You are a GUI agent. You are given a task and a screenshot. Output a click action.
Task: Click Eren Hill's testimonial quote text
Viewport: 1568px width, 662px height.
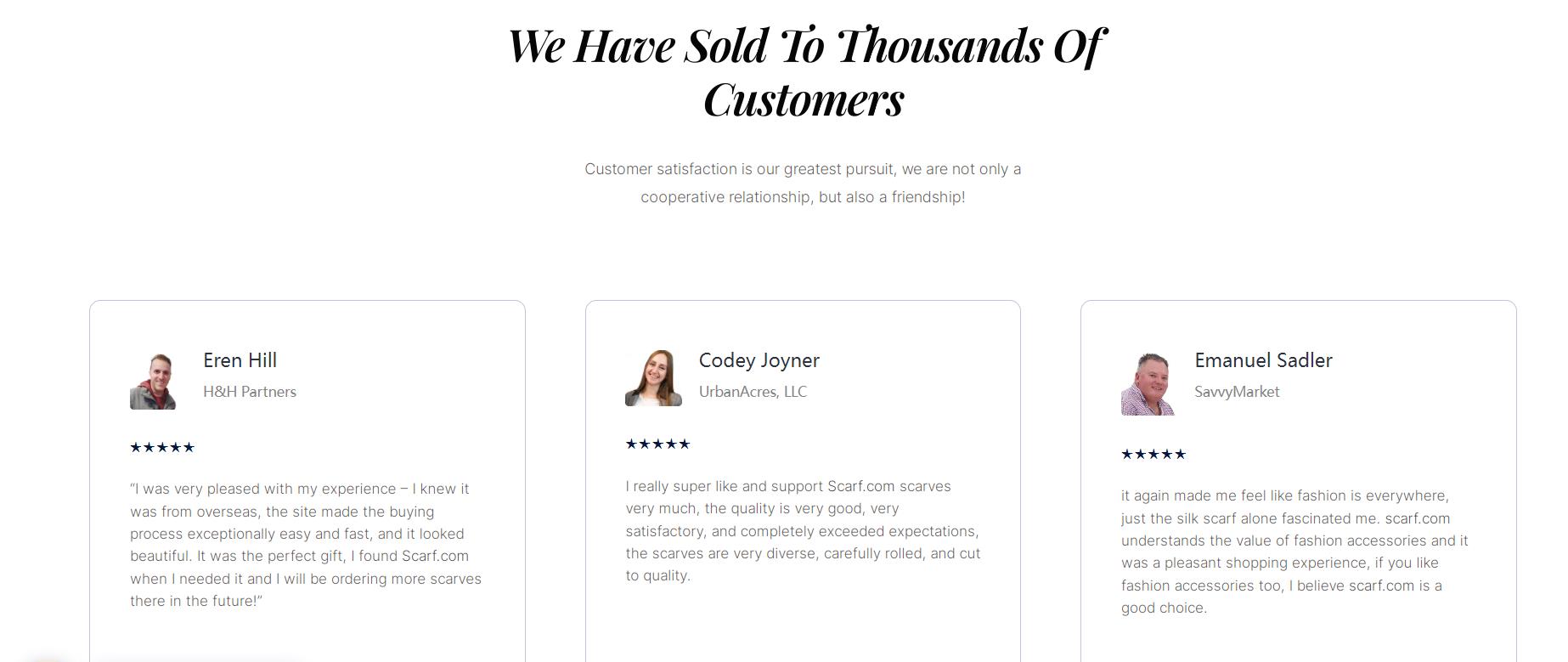[x=306, y=545]
